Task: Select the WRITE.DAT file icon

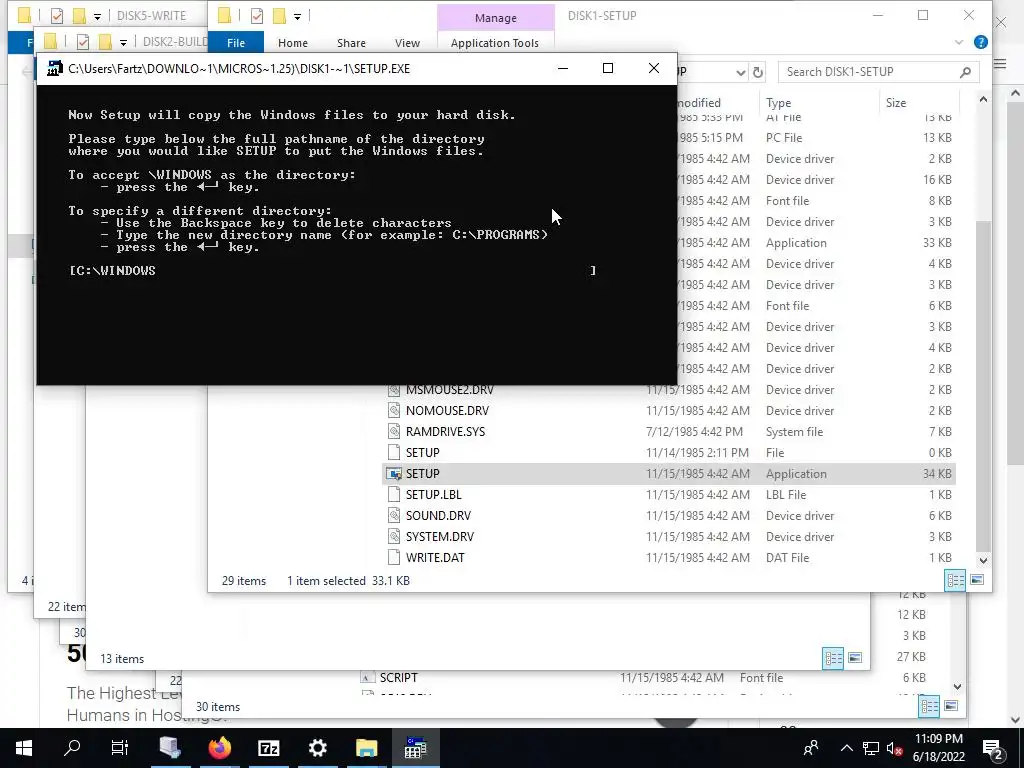Action: [x=394, y=557]
